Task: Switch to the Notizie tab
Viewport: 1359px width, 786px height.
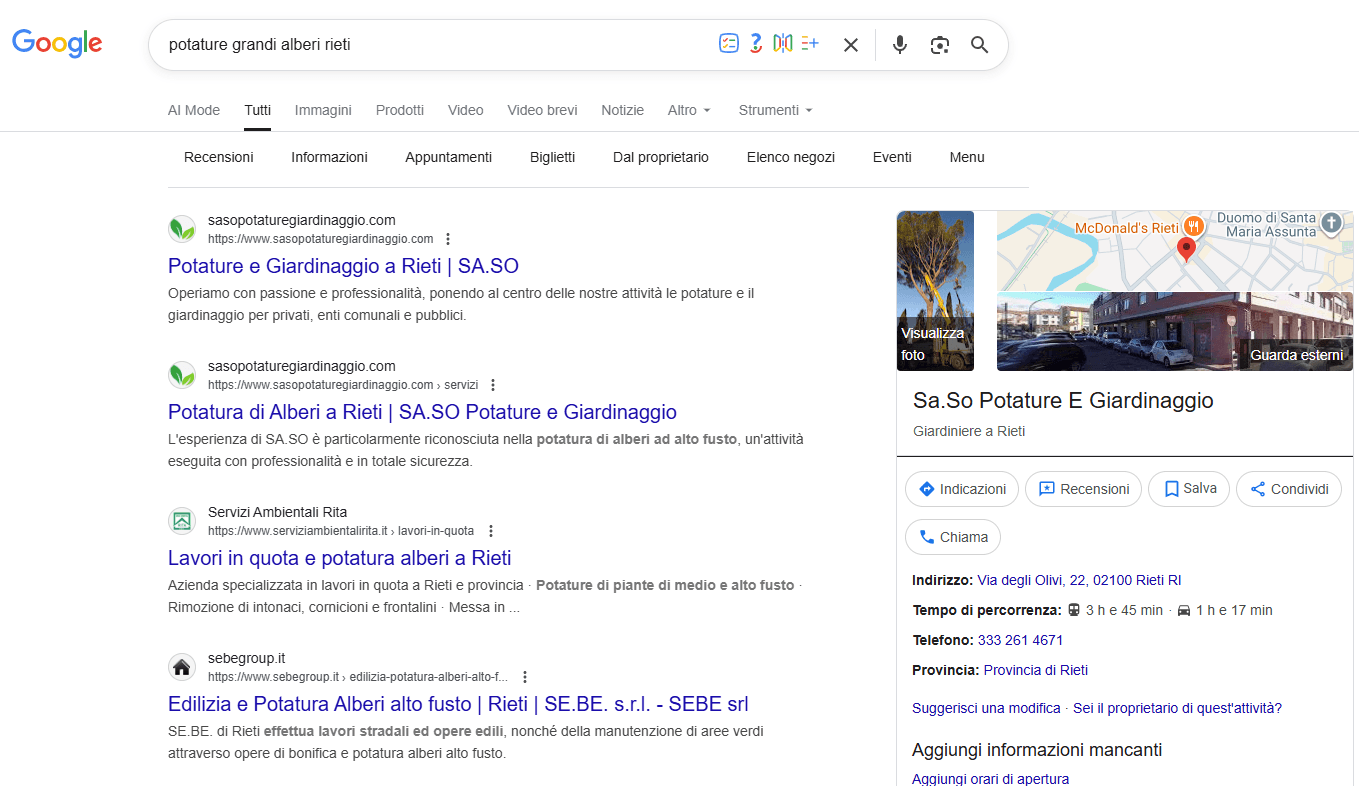Action: pos(622,110)
